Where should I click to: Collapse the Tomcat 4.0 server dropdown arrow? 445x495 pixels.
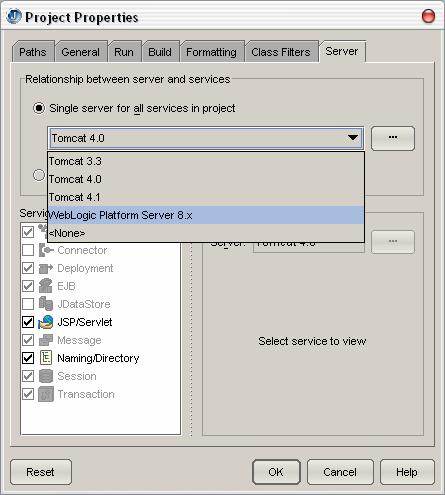click(x=353, y=138)
